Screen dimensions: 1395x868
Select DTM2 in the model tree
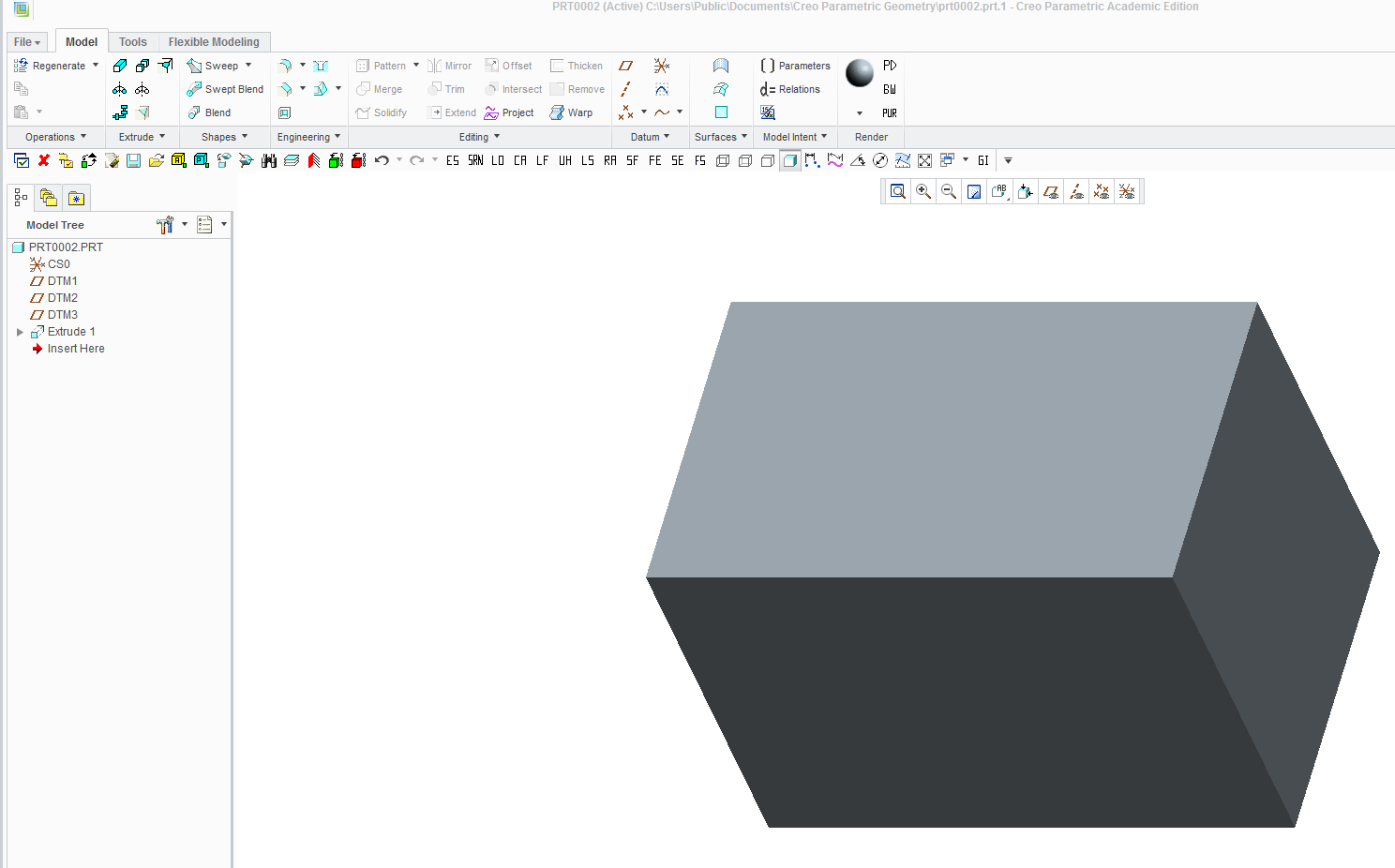tap(63, 297)
